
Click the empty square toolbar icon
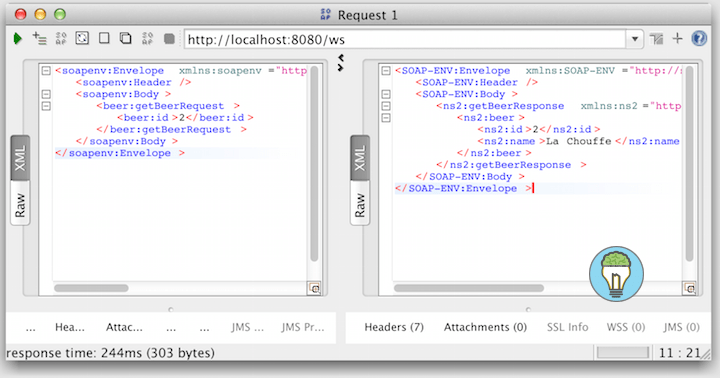(x=104, y=38)
